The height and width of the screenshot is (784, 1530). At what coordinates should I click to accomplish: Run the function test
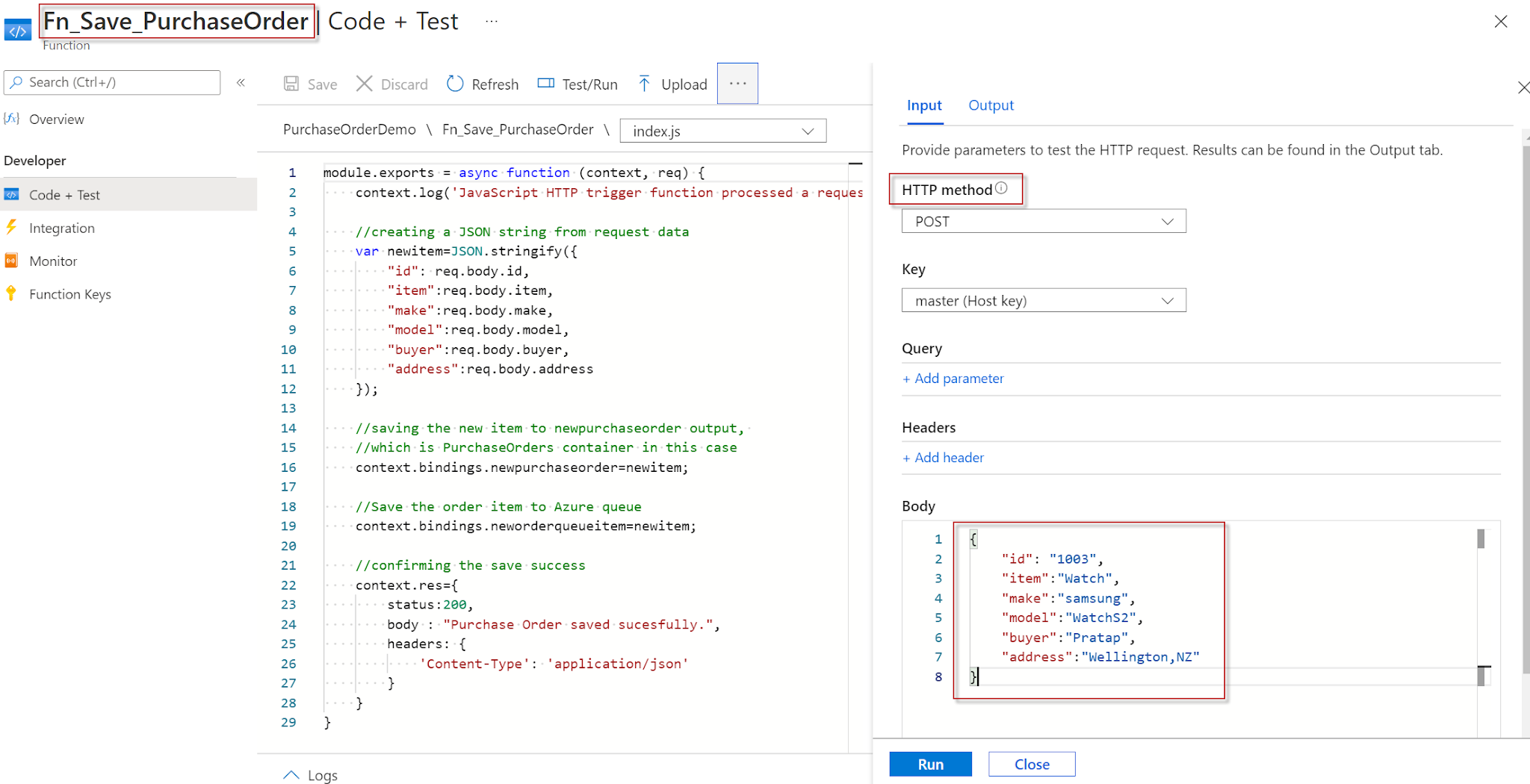click(x=930, y=764)
